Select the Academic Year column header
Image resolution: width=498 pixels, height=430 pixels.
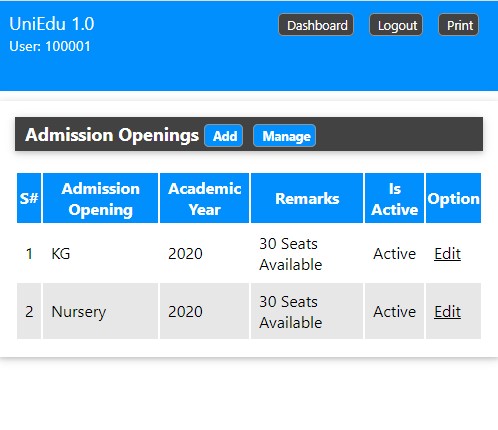click(x=204, y=198)
